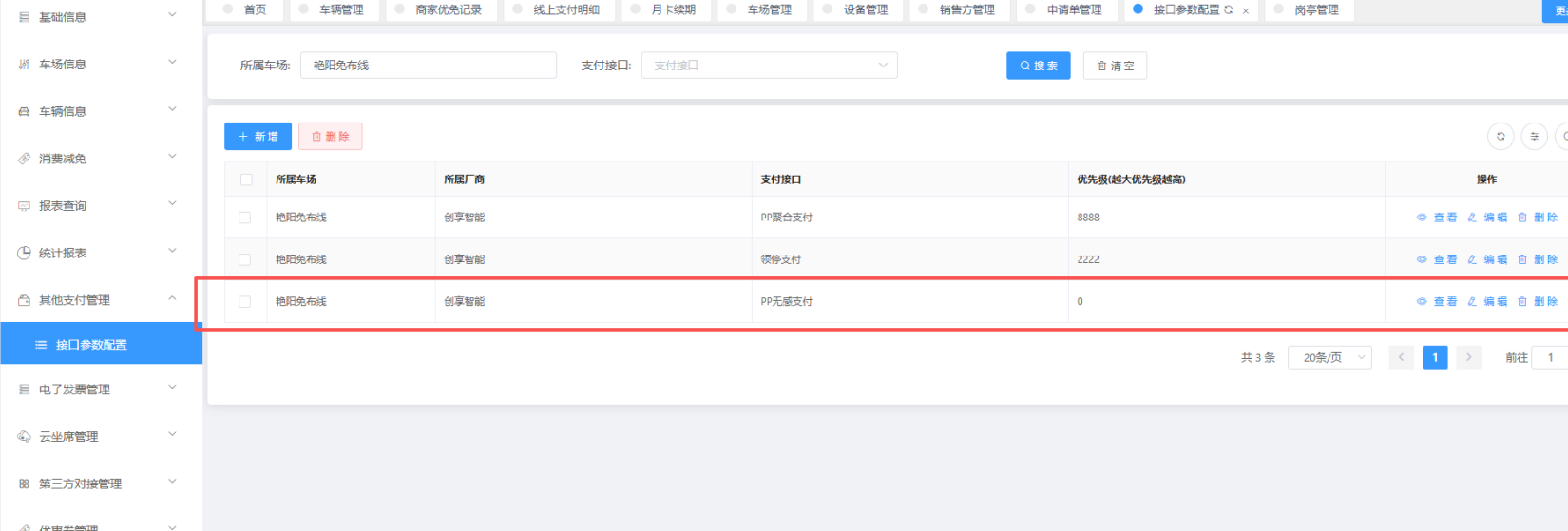Click the 报表查询 monitor icon
The height and width of the screenshot is (531, 1568).
point(25,206)
